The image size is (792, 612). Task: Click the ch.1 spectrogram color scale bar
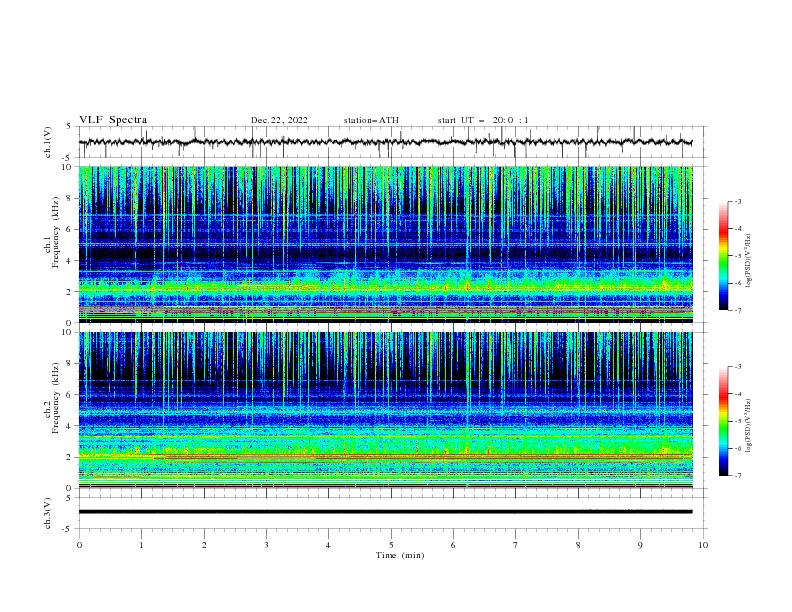[723, 256]
